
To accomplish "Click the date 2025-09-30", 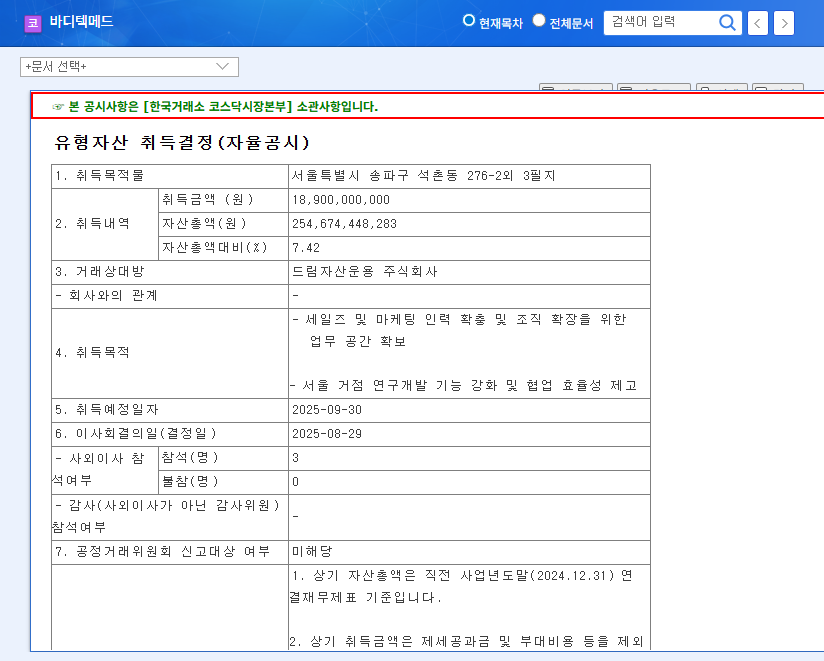I will coord(327,410).
